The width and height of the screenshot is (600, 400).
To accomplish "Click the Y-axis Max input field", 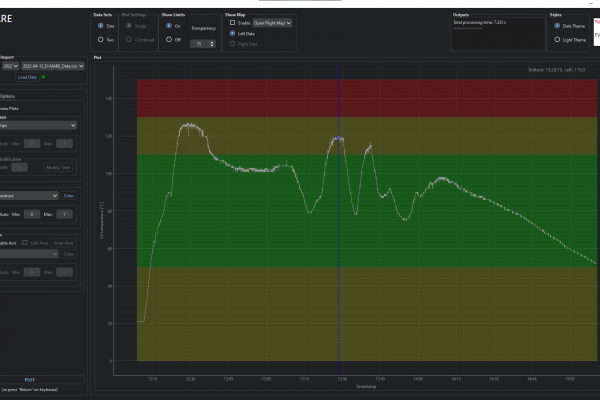I will point(65,214).
